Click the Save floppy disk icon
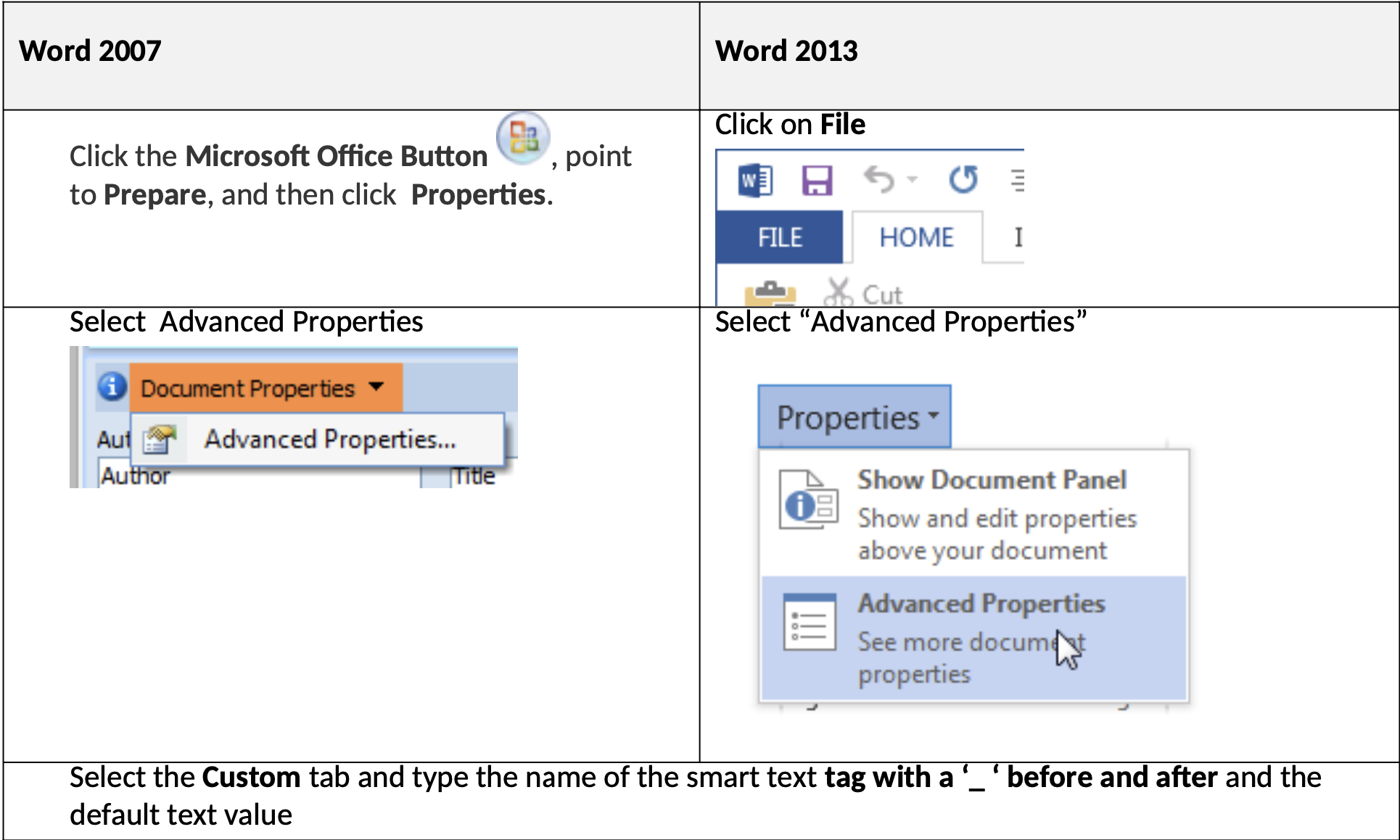Viewport: 1400px width, 840px height. click(x=817, y=180)
